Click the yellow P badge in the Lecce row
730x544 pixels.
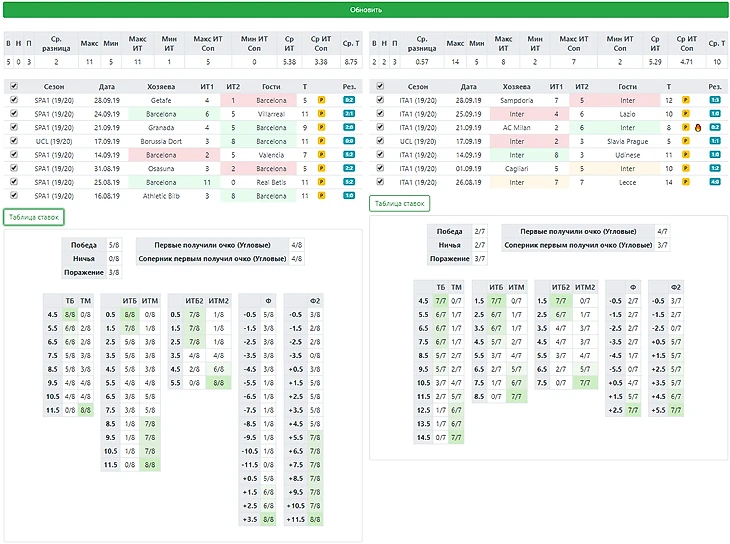point(686,182)
